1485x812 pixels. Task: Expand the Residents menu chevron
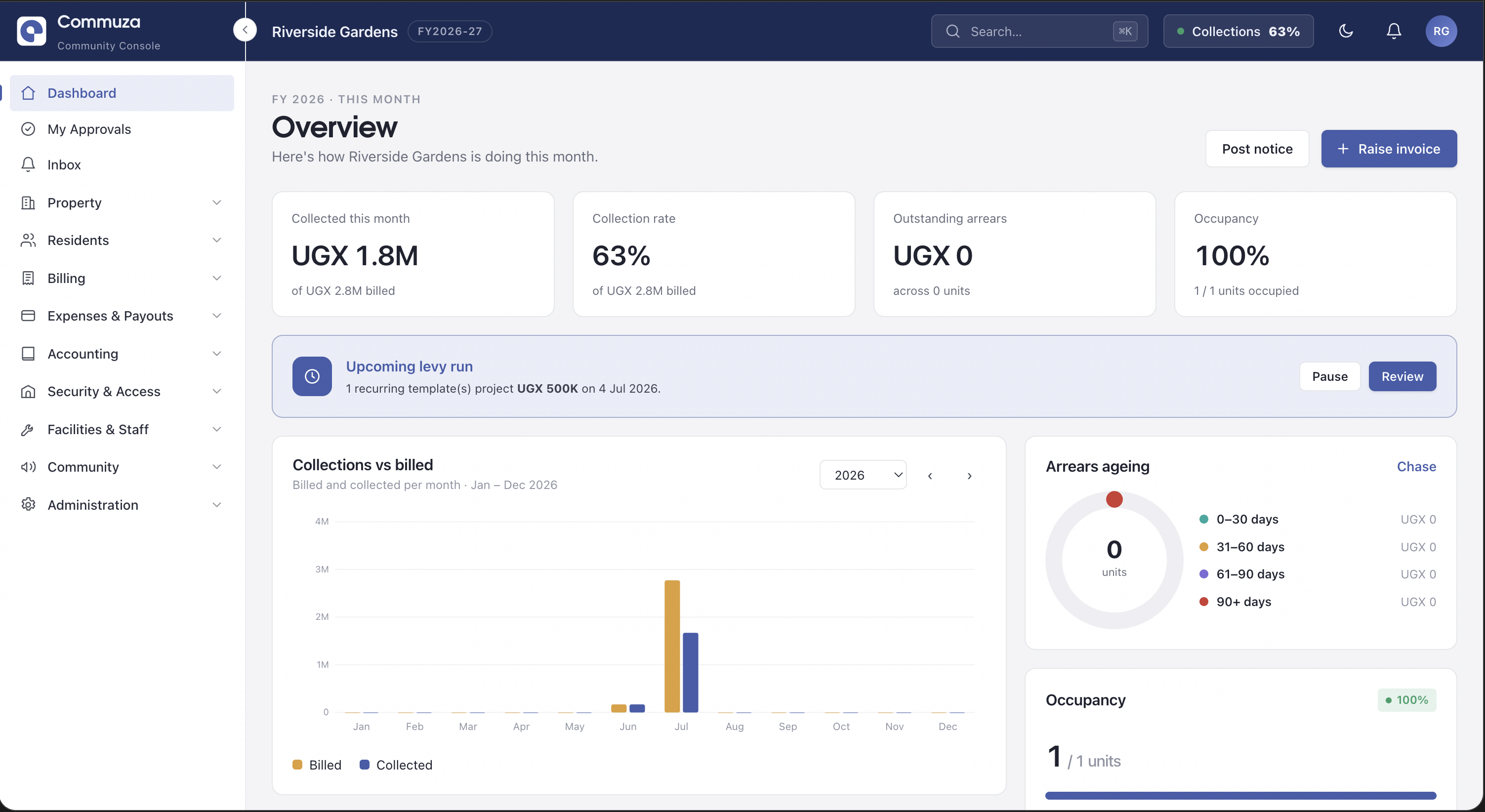217,241
